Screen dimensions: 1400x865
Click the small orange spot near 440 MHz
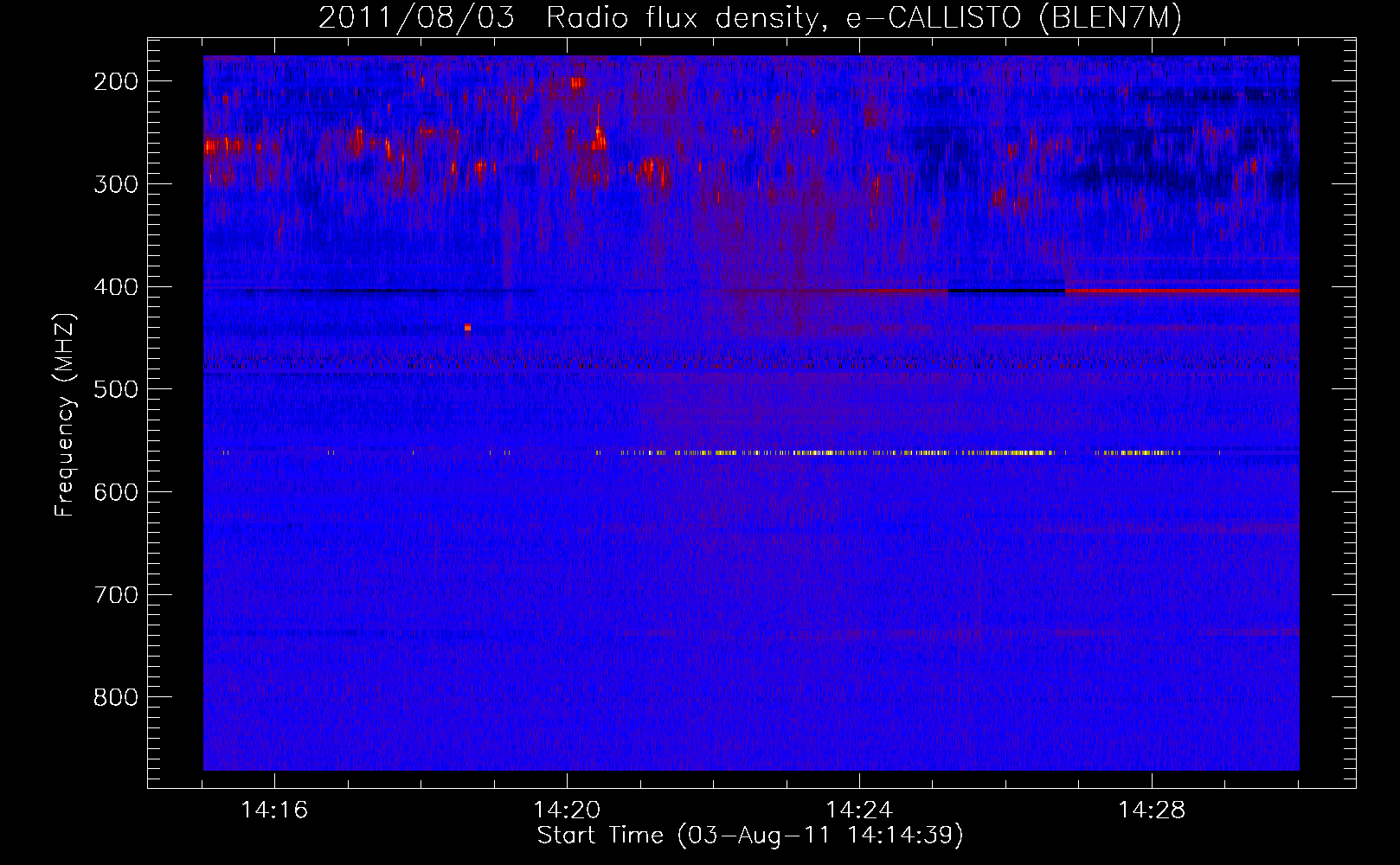click(x=467, y=327)
